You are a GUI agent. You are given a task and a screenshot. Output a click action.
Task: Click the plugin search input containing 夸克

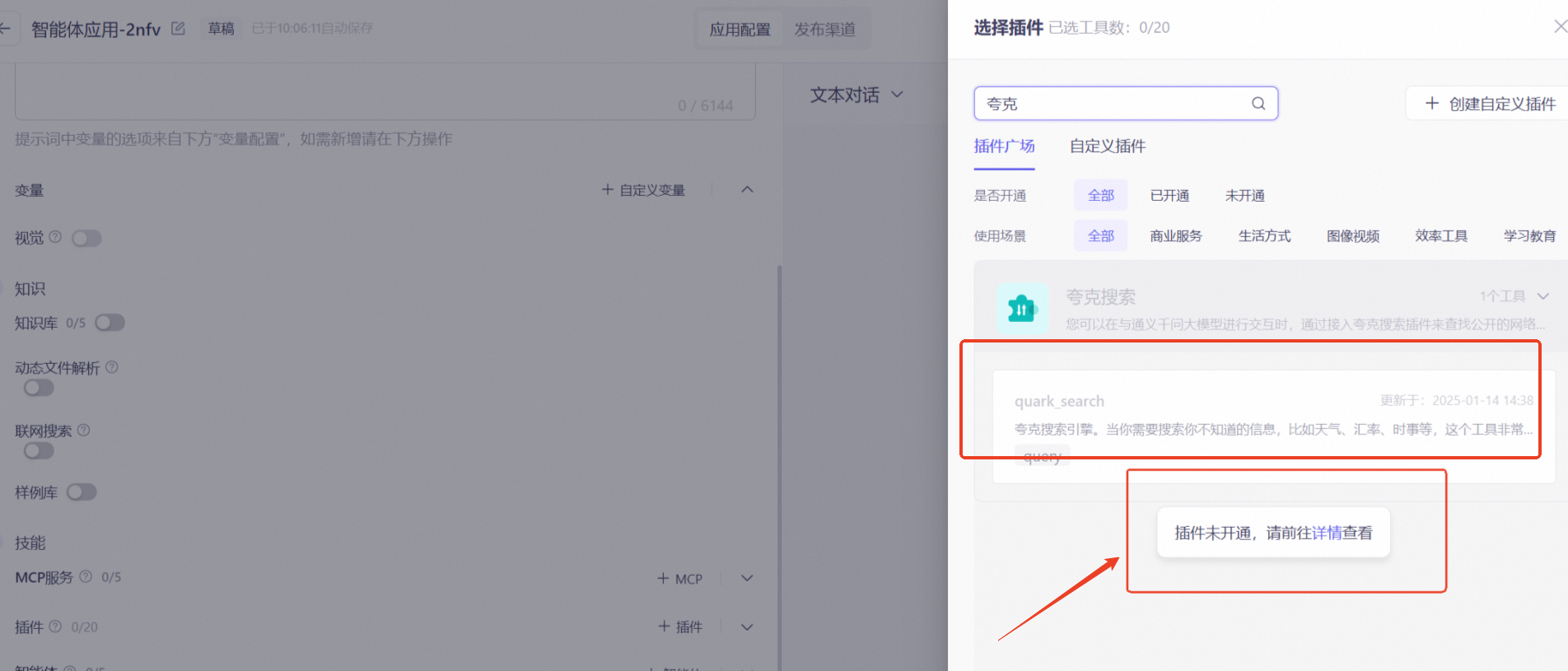tap(1126, 104)
